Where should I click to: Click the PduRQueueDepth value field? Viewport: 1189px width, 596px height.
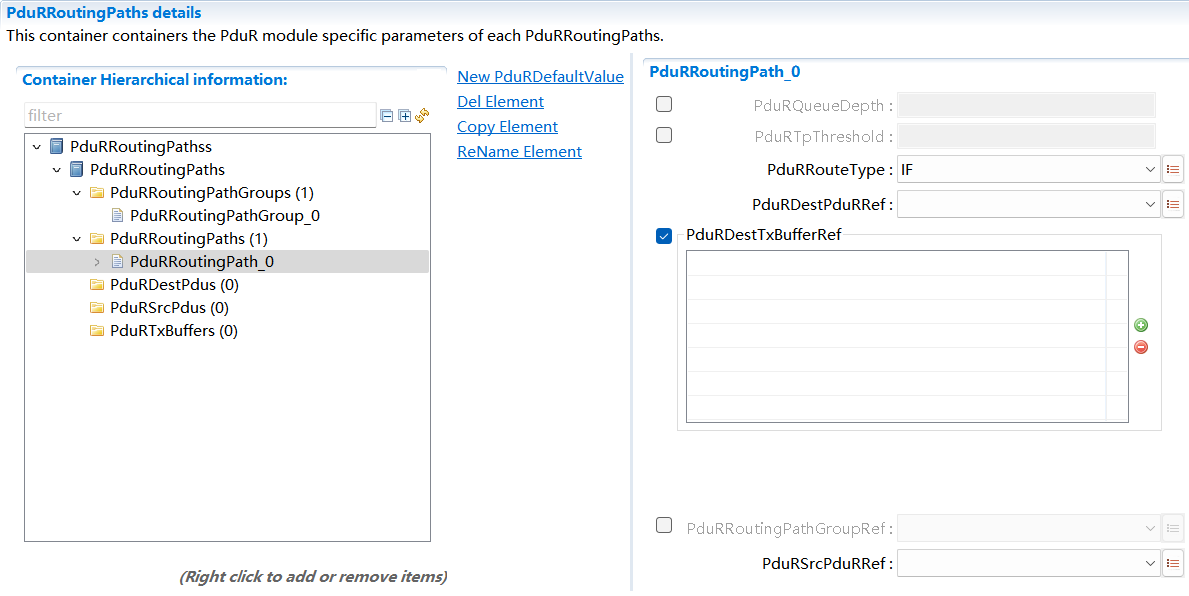(1027, 105)
